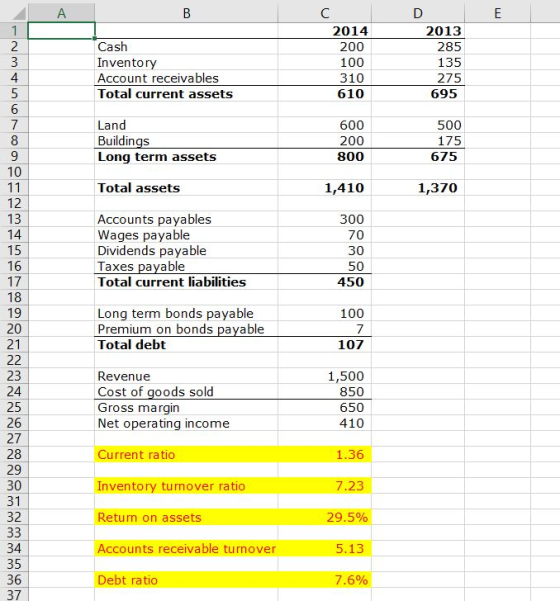Click the 2014 column heading cell
560x601 pixels.
325,31
